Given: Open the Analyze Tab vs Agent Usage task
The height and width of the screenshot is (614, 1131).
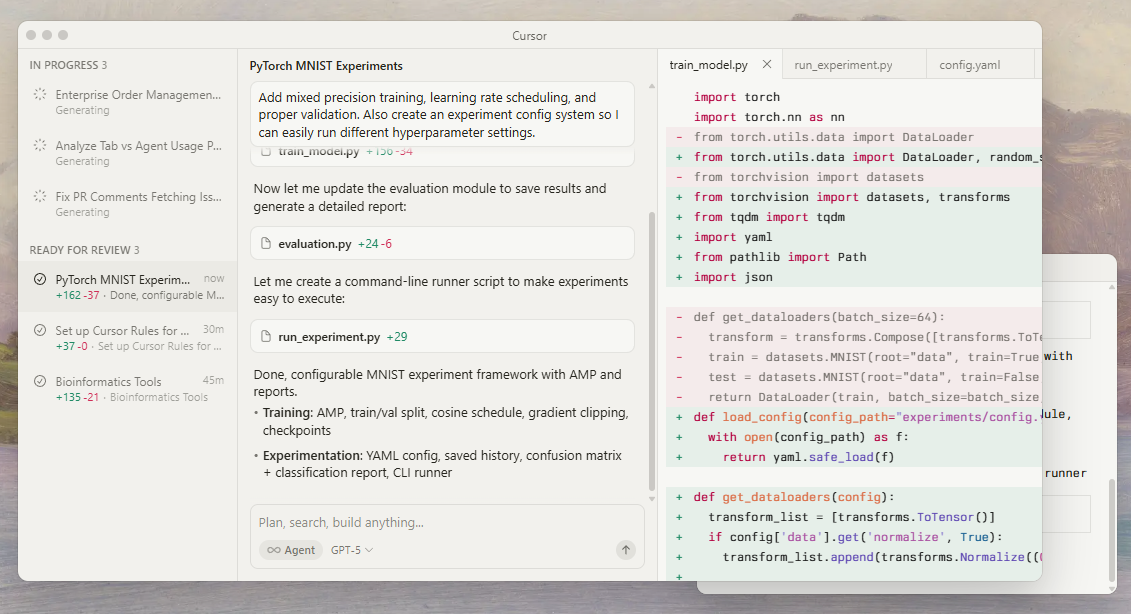Looking at the screenshot, I should [x=128, y=153].
